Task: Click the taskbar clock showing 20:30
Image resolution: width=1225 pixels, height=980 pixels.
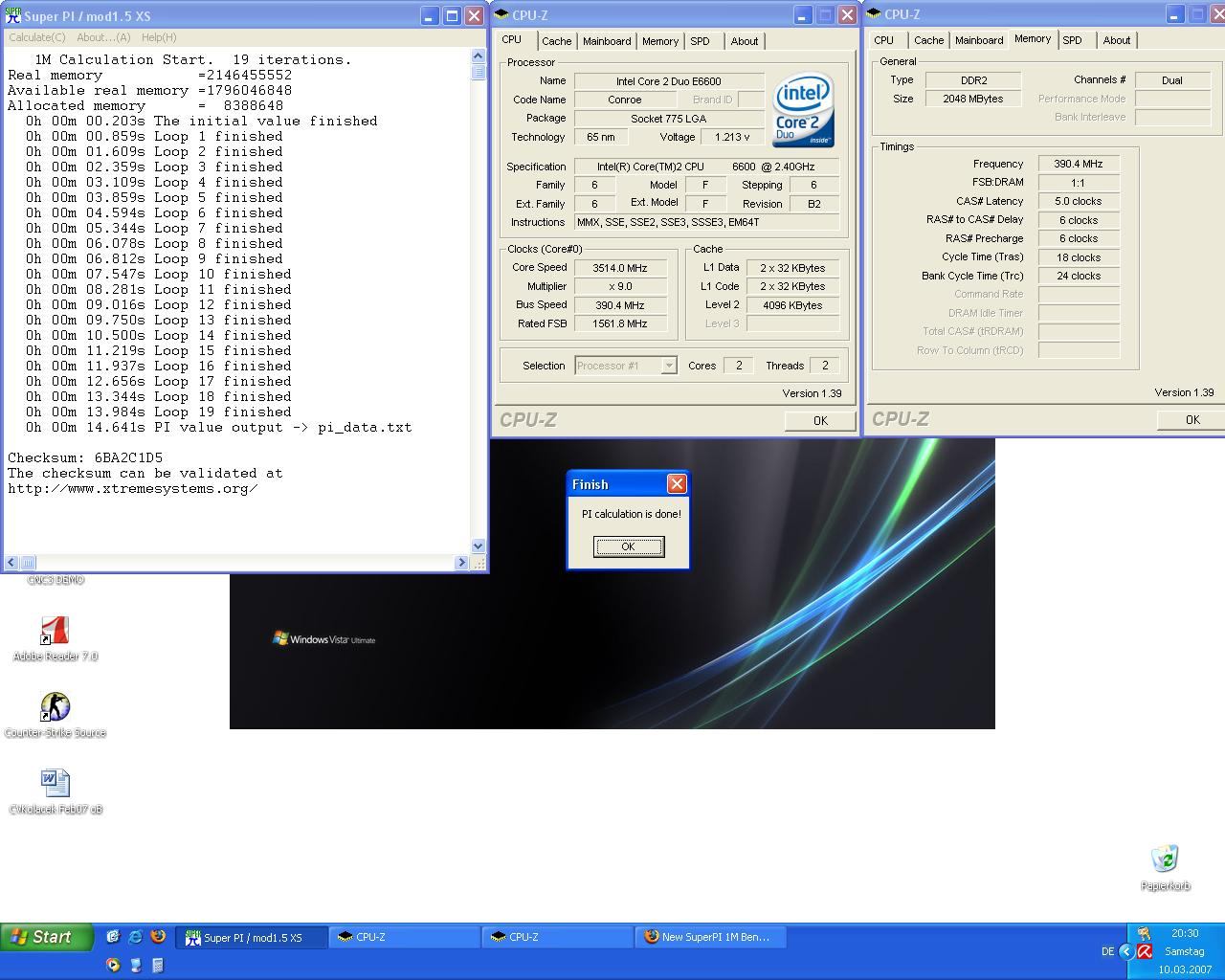Action: [x=1185, y=933]
